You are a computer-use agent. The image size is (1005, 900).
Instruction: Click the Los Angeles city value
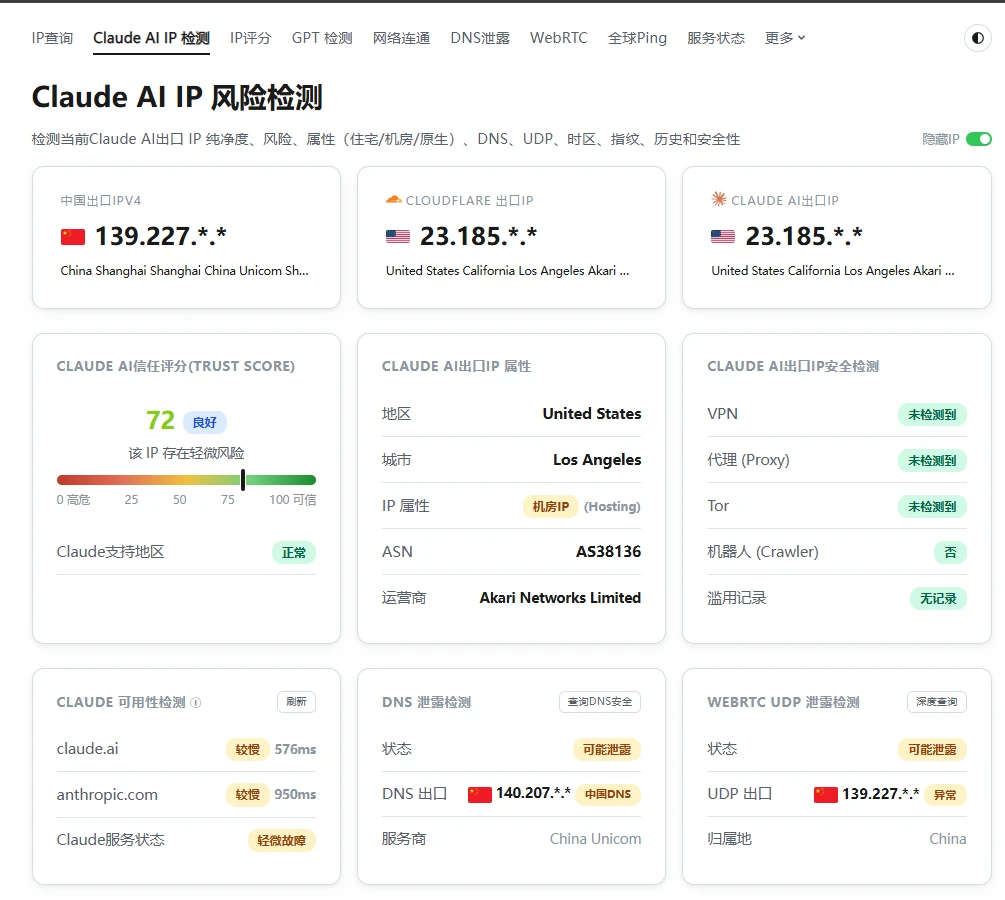tap(597, 460)
